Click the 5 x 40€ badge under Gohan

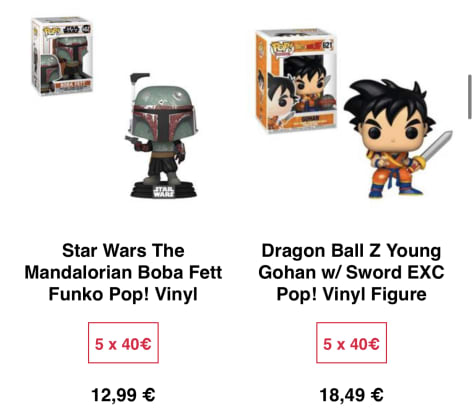(351, 342)
